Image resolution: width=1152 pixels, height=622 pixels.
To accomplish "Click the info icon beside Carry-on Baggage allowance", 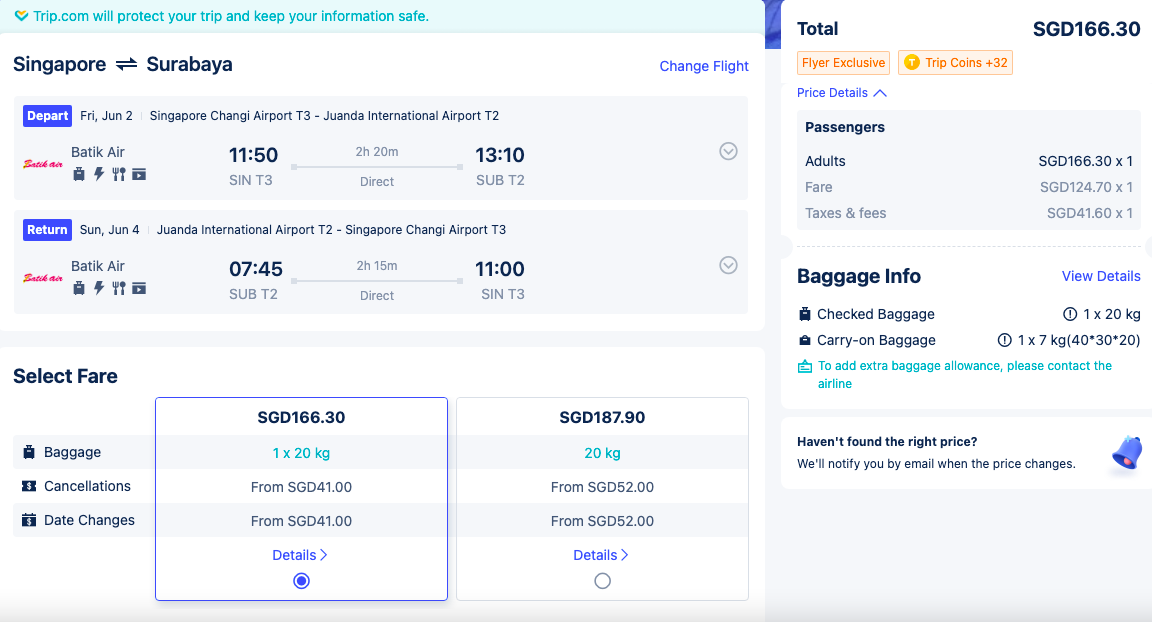I will (1004, 340).
